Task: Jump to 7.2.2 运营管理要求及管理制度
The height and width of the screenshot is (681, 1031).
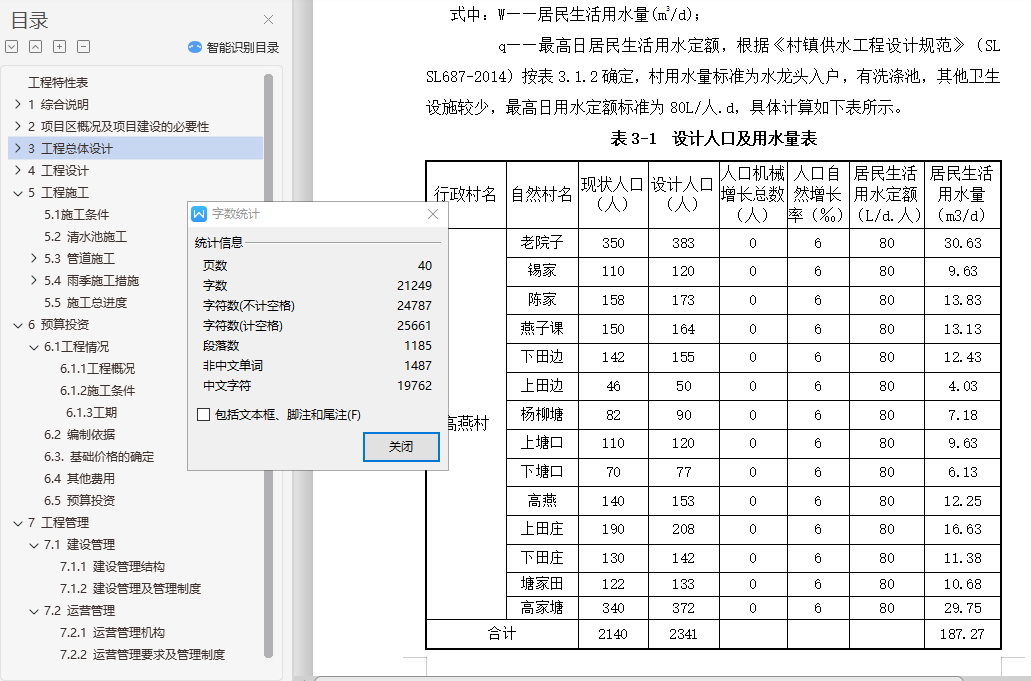Action: (x=142, y=655)
